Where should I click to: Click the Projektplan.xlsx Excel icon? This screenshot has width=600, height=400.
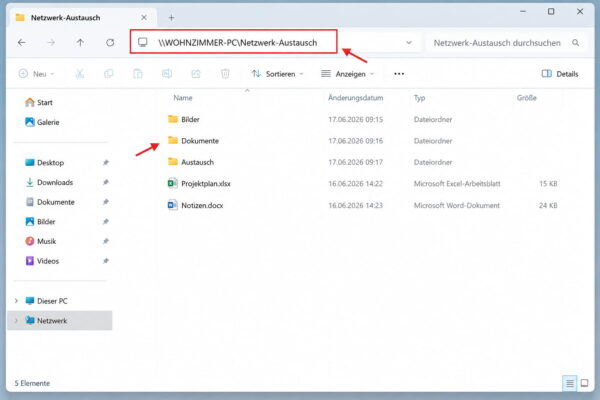173,183
